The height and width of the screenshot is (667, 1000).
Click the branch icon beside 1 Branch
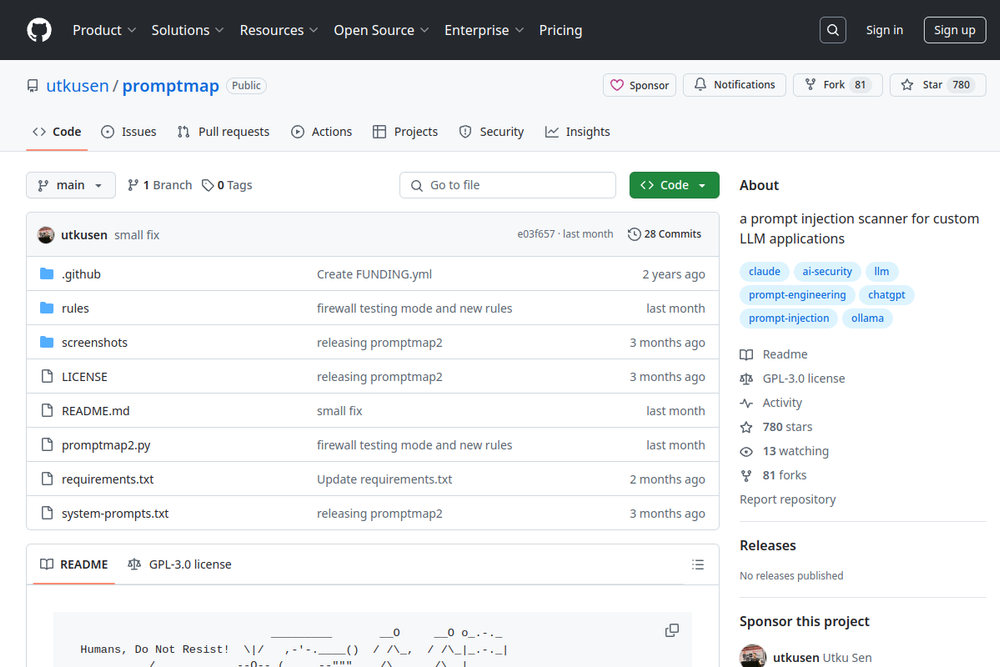133,185
